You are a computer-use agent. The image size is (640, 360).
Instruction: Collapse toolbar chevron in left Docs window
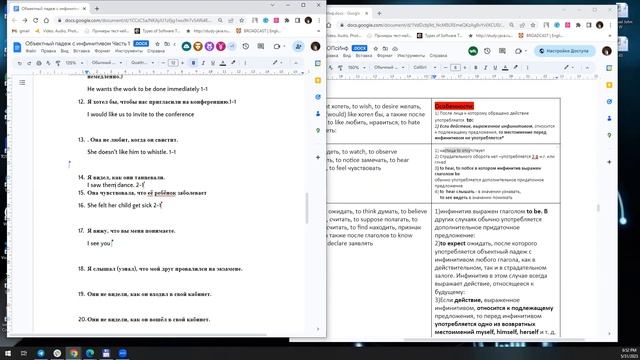point(296,63)
